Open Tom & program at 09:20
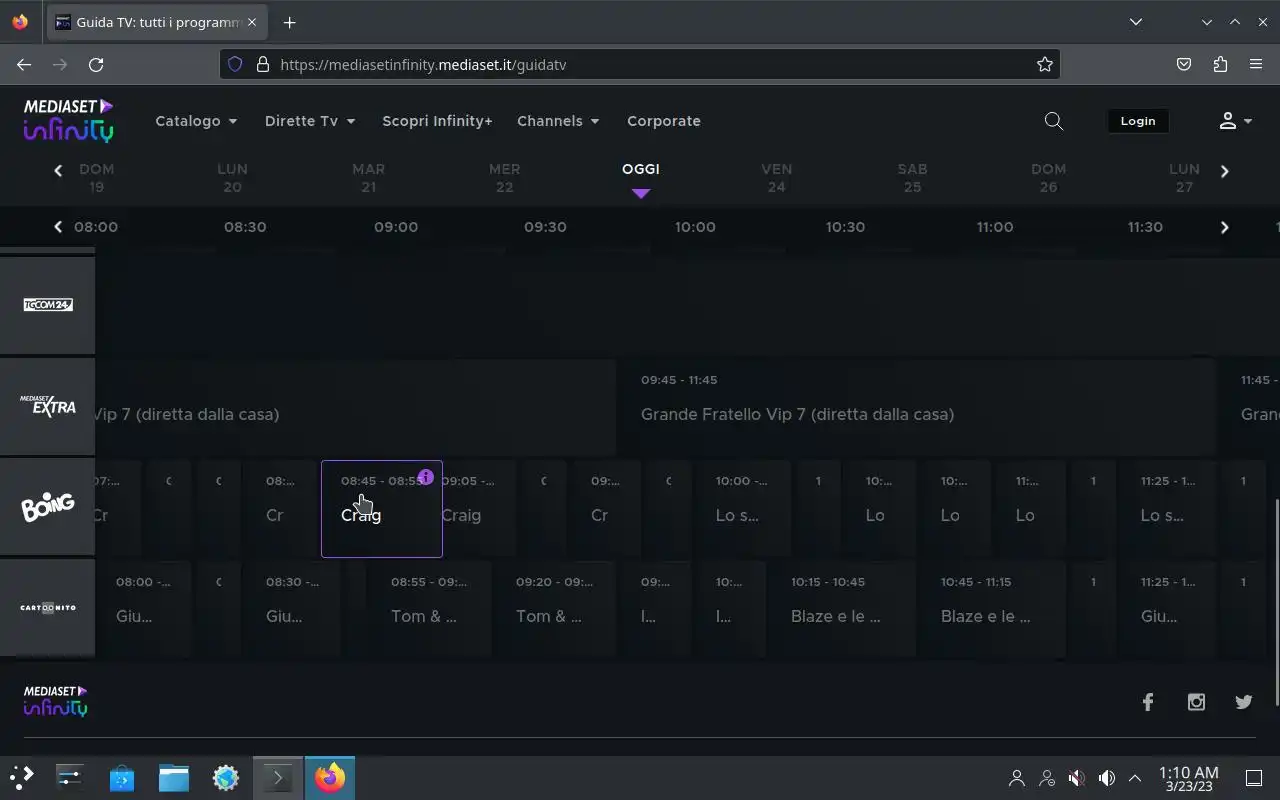 556,609
